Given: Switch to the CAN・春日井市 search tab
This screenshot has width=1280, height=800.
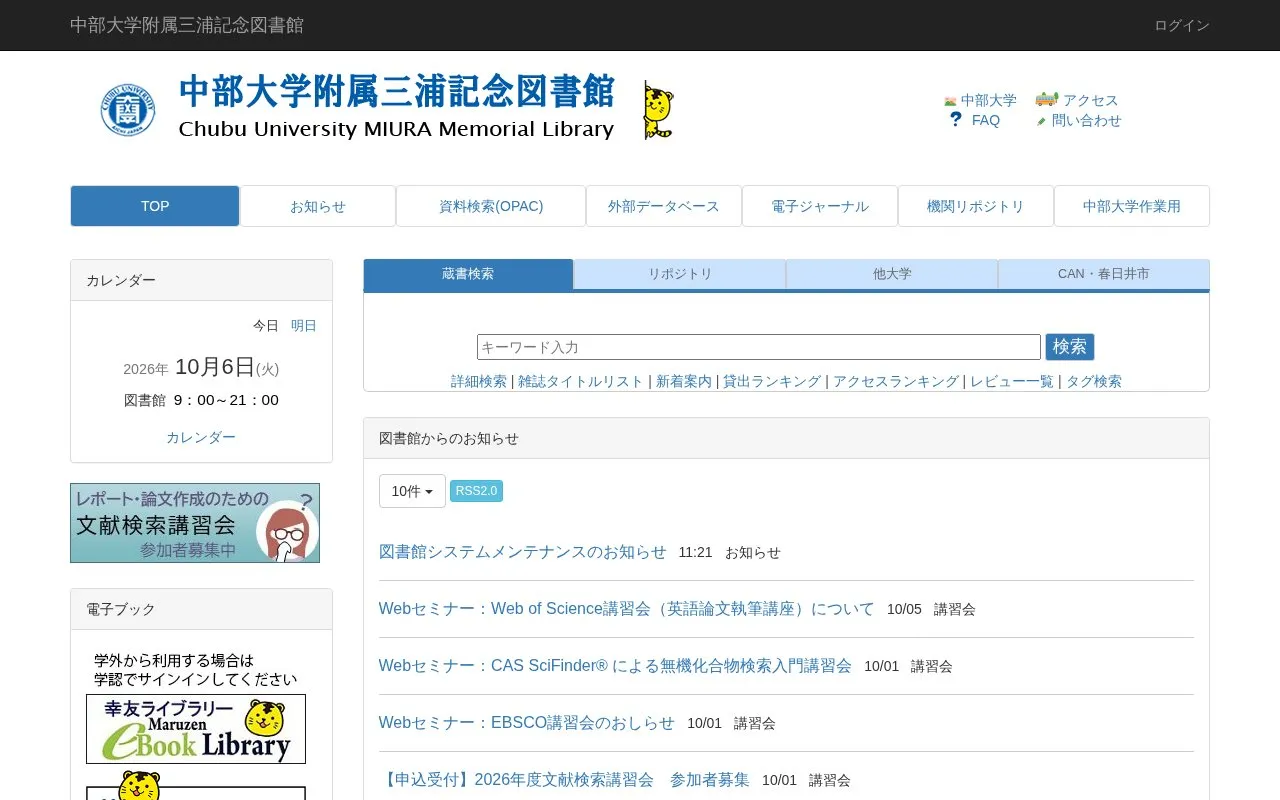Looking at the screenshot, I should [x=1104, y=274].
